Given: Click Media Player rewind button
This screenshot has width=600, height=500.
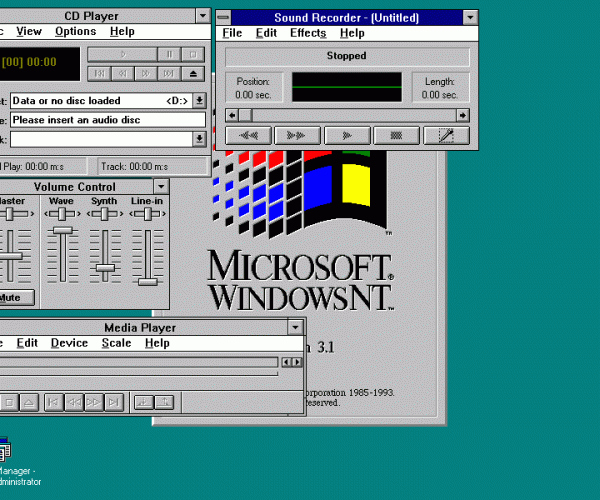Looking at the screenshot, I should point(74,402).
